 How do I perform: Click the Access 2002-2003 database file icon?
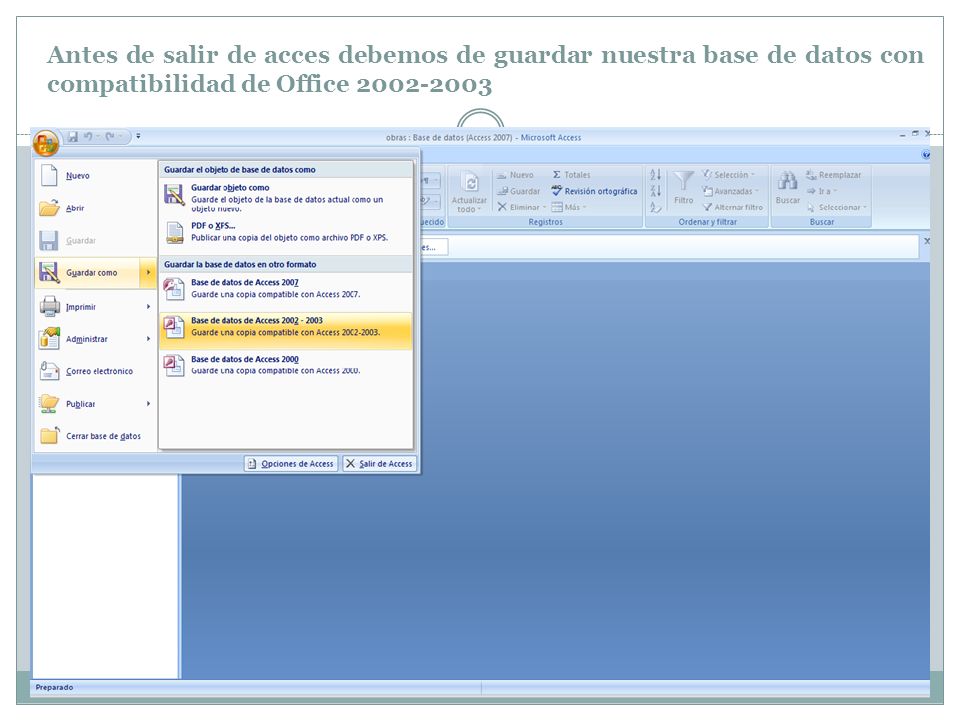(174, 328)
